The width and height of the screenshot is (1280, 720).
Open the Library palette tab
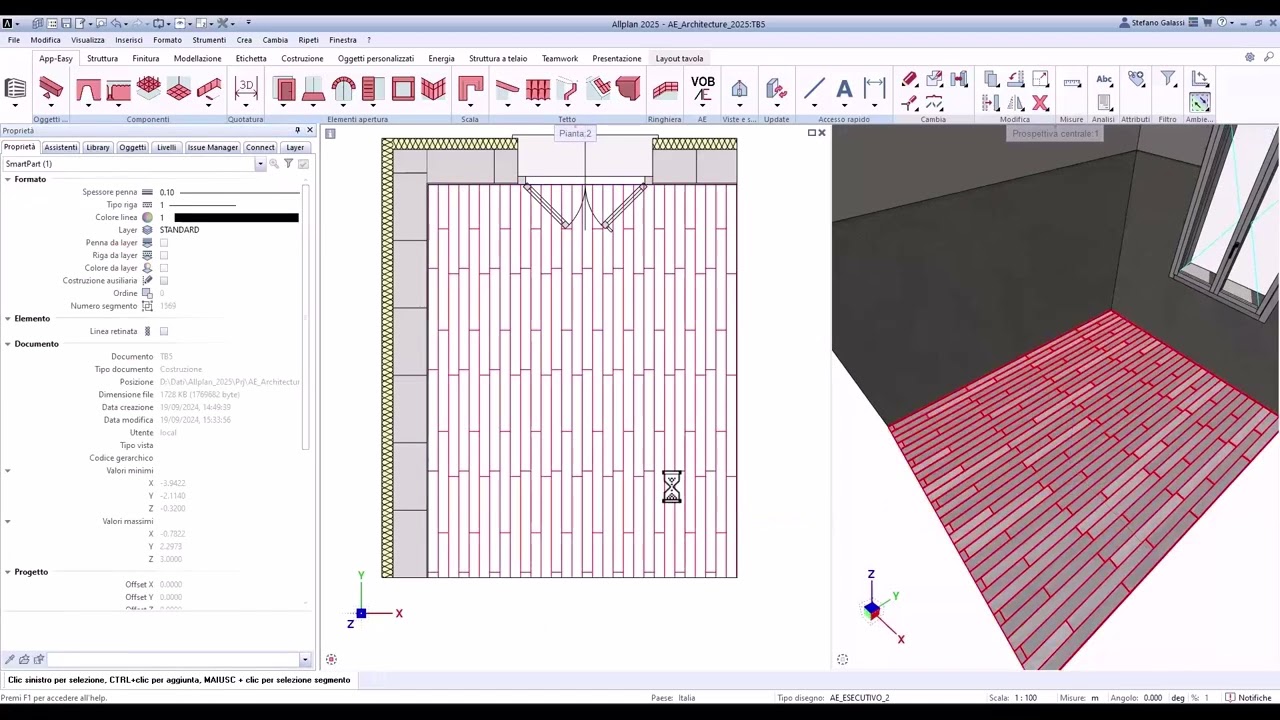pos(98,147)
